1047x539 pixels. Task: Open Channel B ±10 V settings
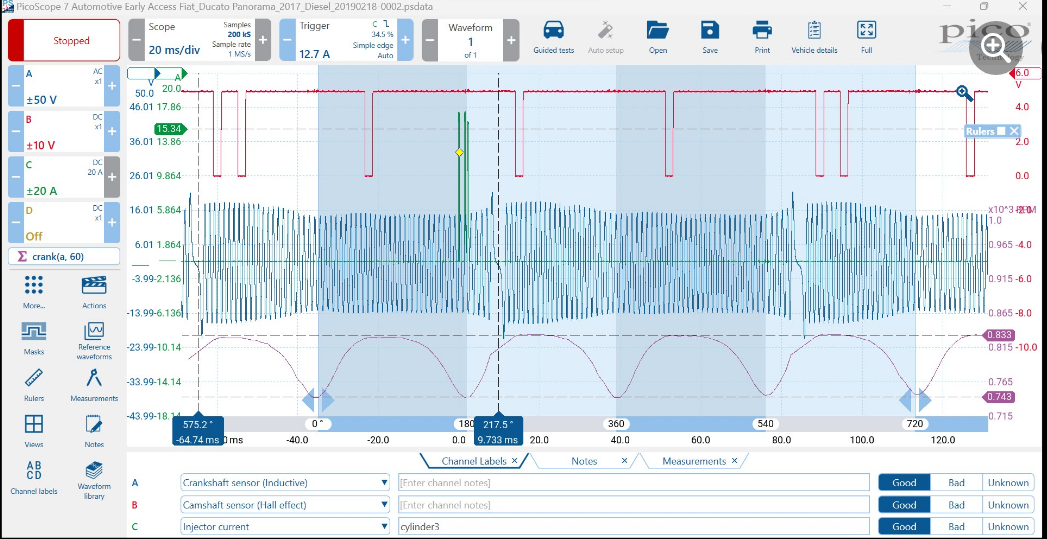point(64,131)
